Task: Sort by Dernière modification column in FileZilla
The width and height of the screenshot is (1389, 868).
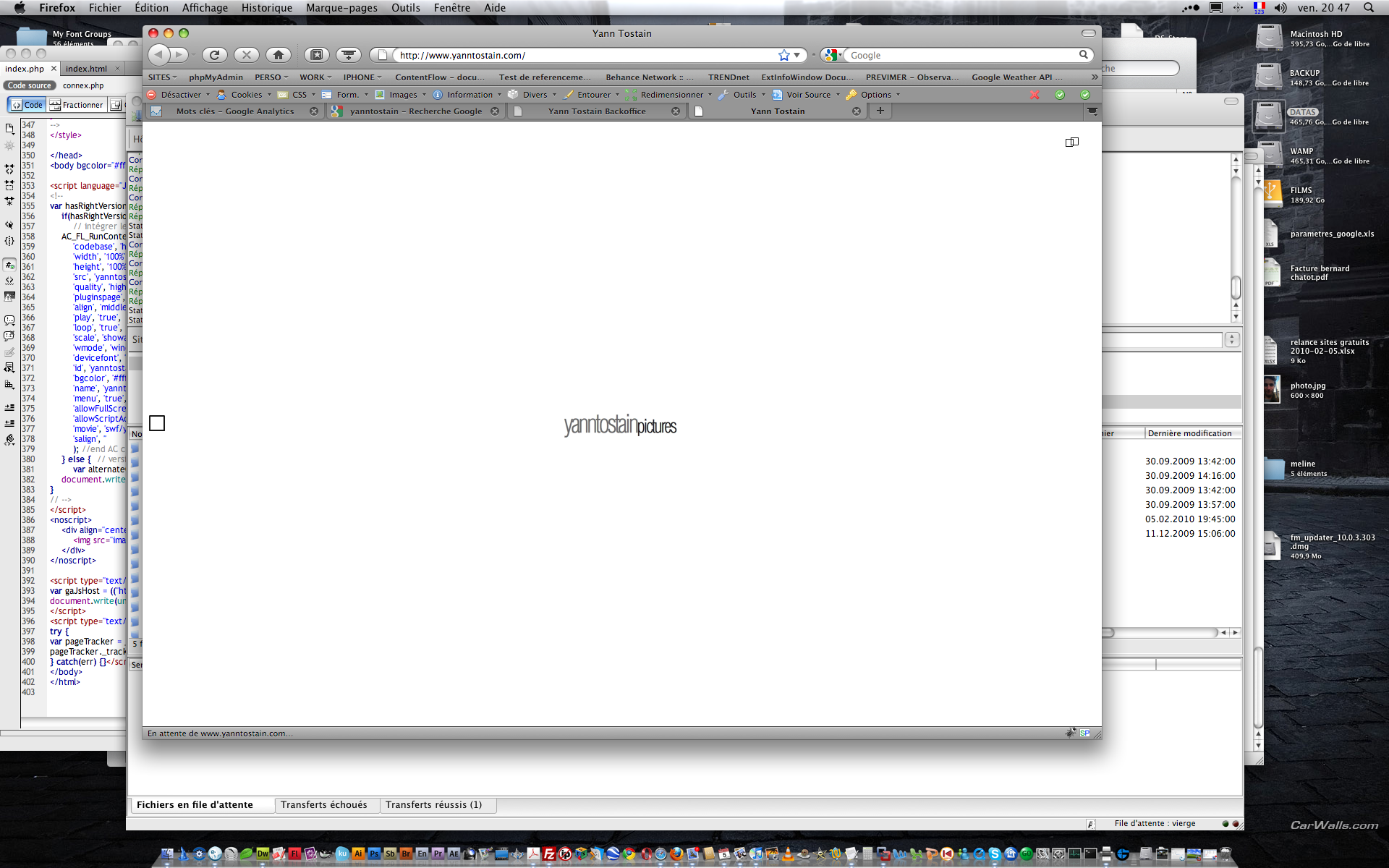Action: coord(1193,433)
